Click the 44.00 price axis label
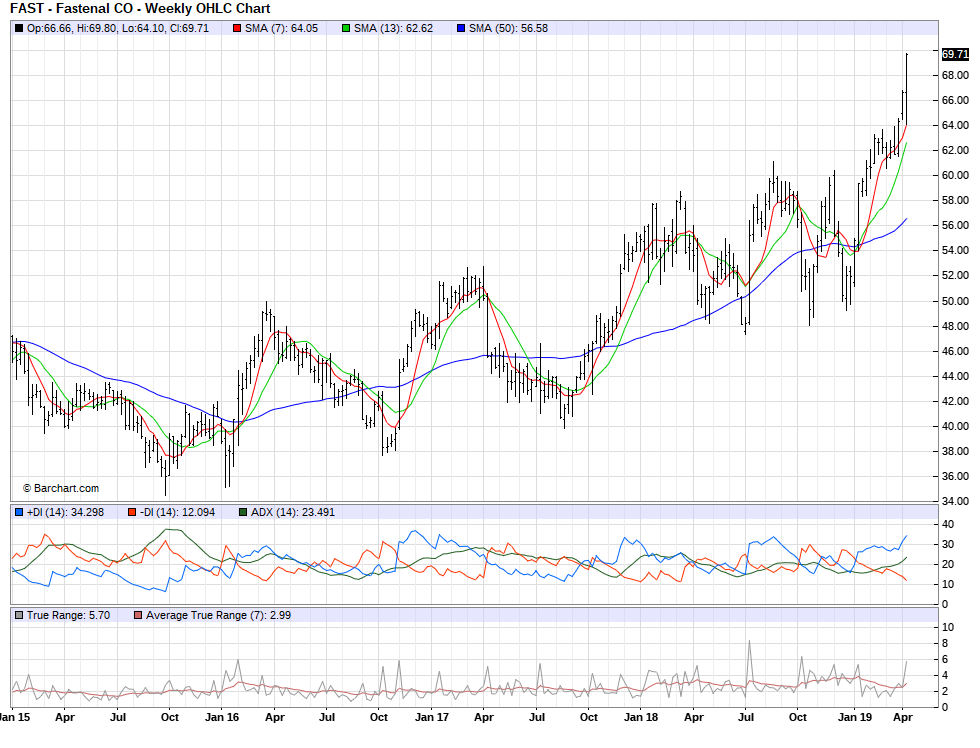 pyautogui.click(x=955, y=376)
